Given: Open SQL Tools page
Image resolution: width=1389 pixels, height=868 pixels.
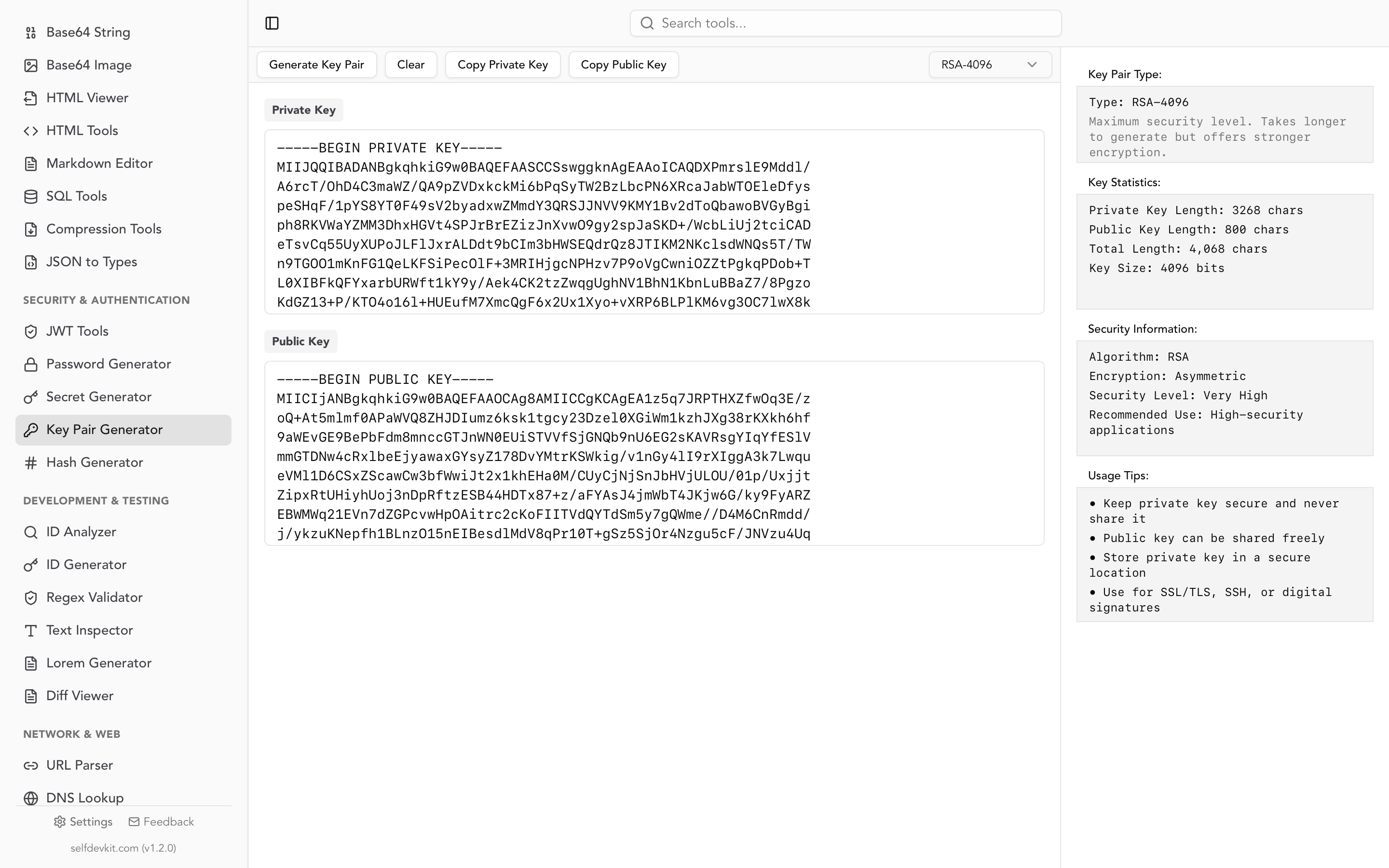Looking at the screenshot, I should click(x=123, y=196).
